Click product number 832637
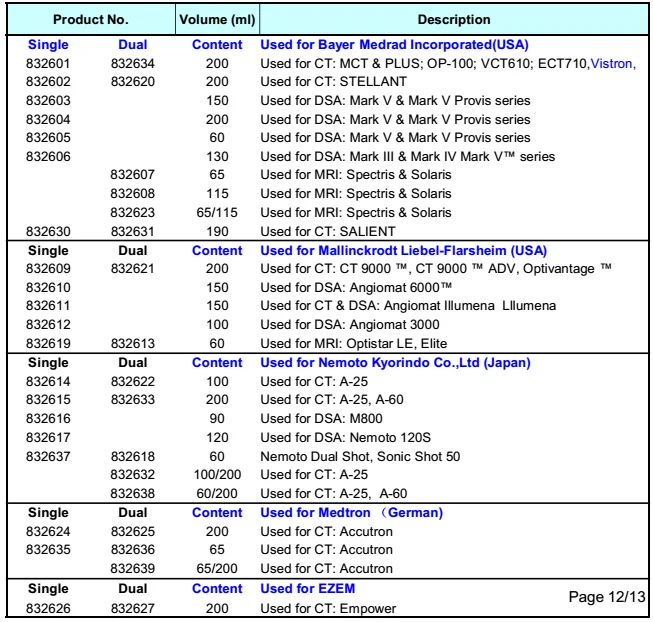 tap(48, 457)
